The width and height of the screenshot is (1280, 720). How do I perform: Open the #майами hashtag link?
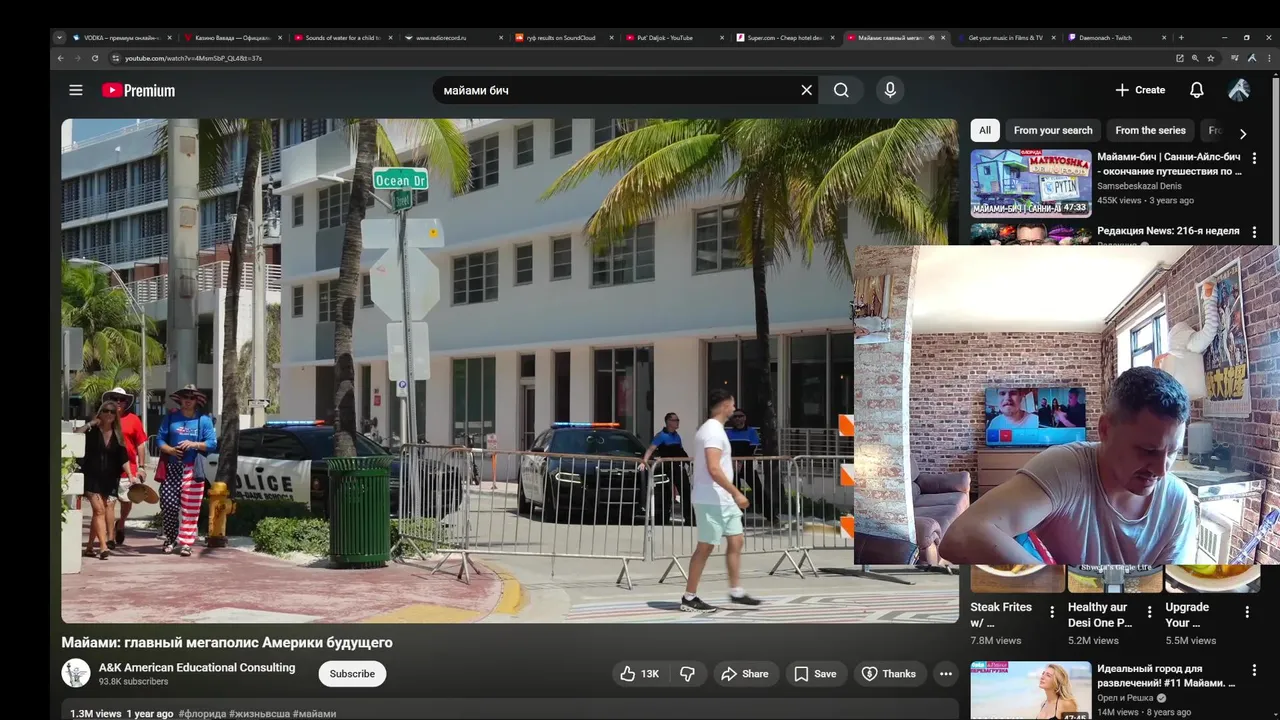314,714
